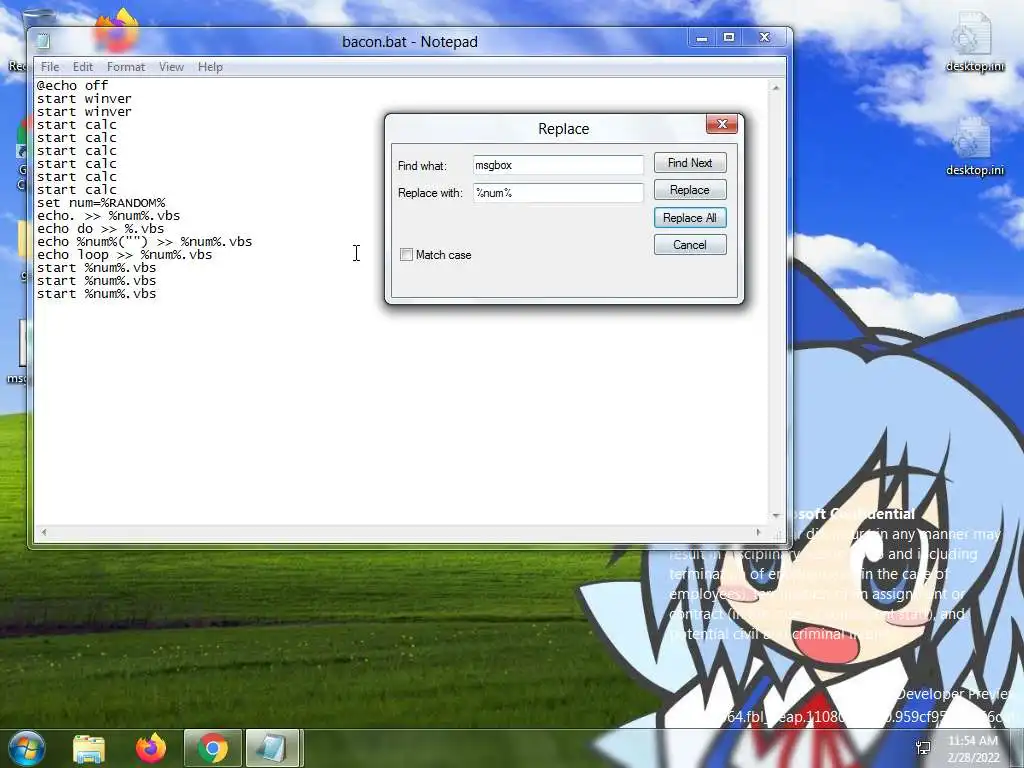
Task: Click the first 'start winver' line
Action: [84, 99]
